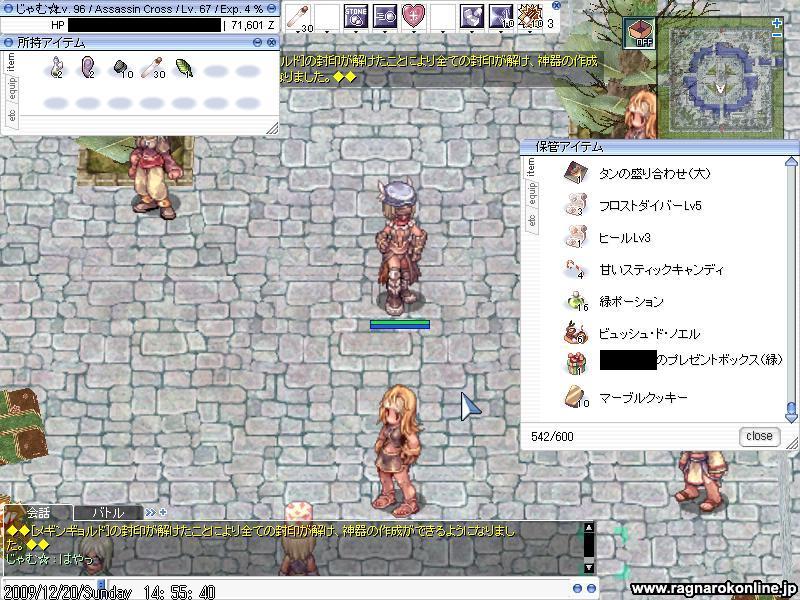Click the storage scrollbar thumb
800x600 pixels.
click(x=791, y=408)
